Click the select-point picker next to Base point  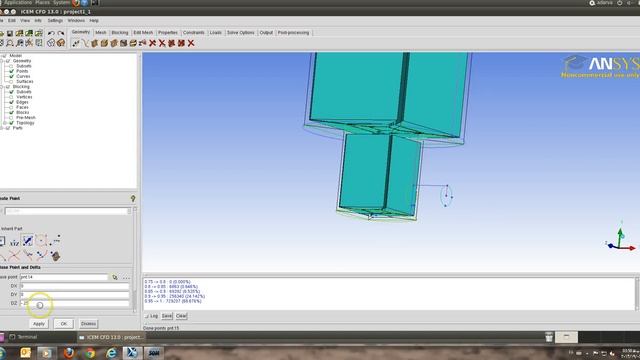[115, 277]
